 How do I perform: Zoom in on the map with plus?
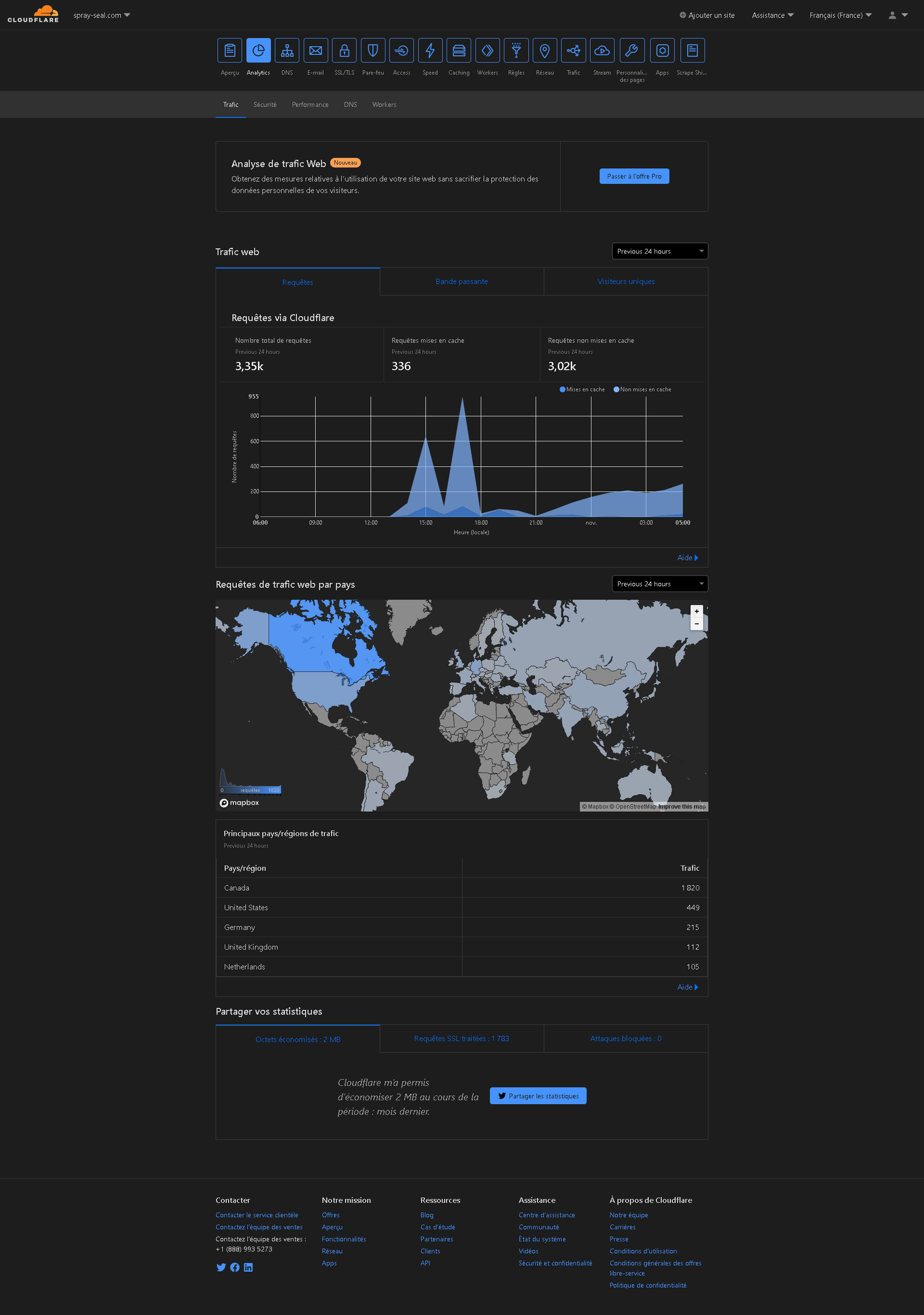pos(696,611)
